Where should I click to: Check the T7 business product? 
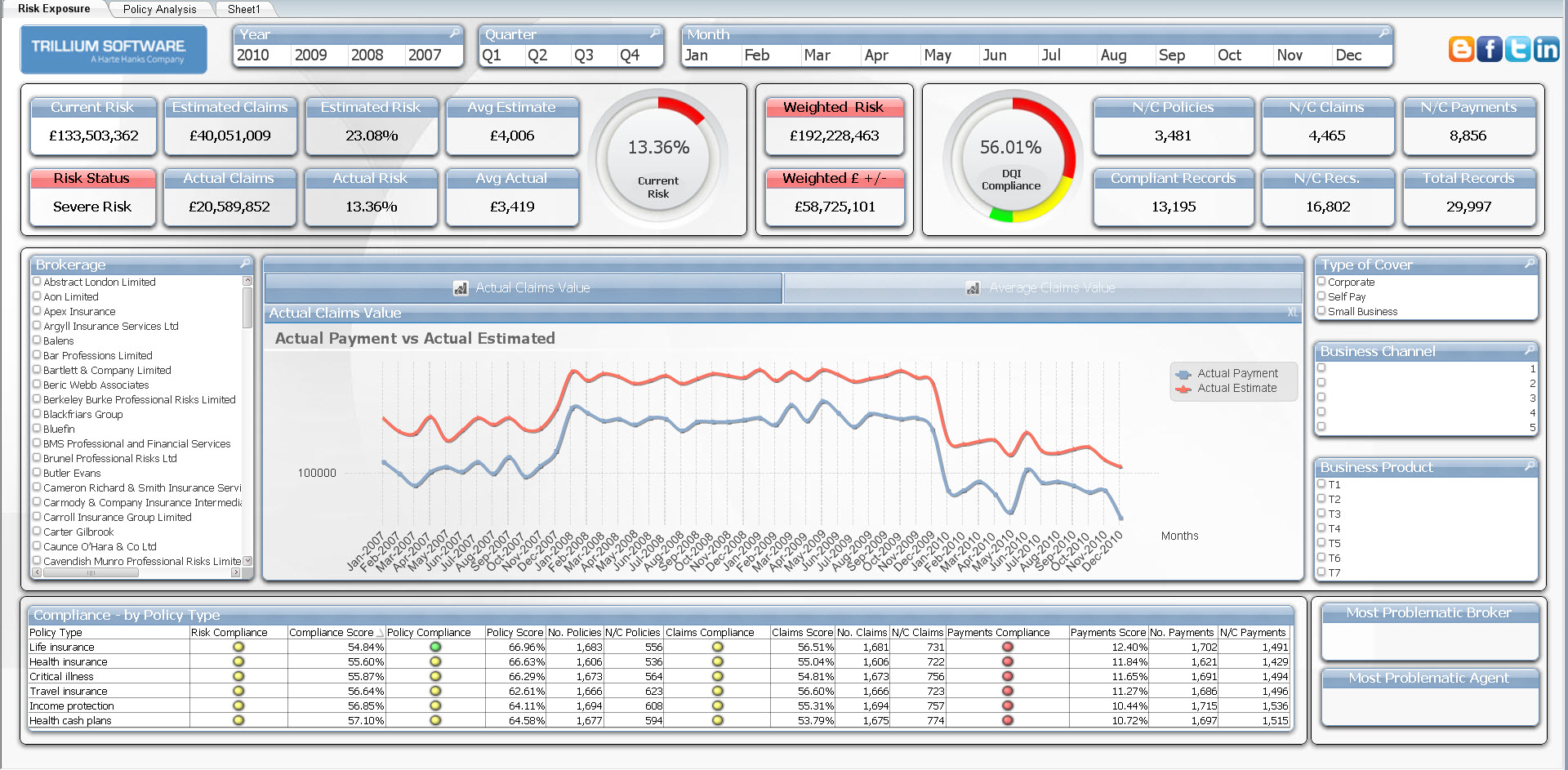coord(1321,572)
